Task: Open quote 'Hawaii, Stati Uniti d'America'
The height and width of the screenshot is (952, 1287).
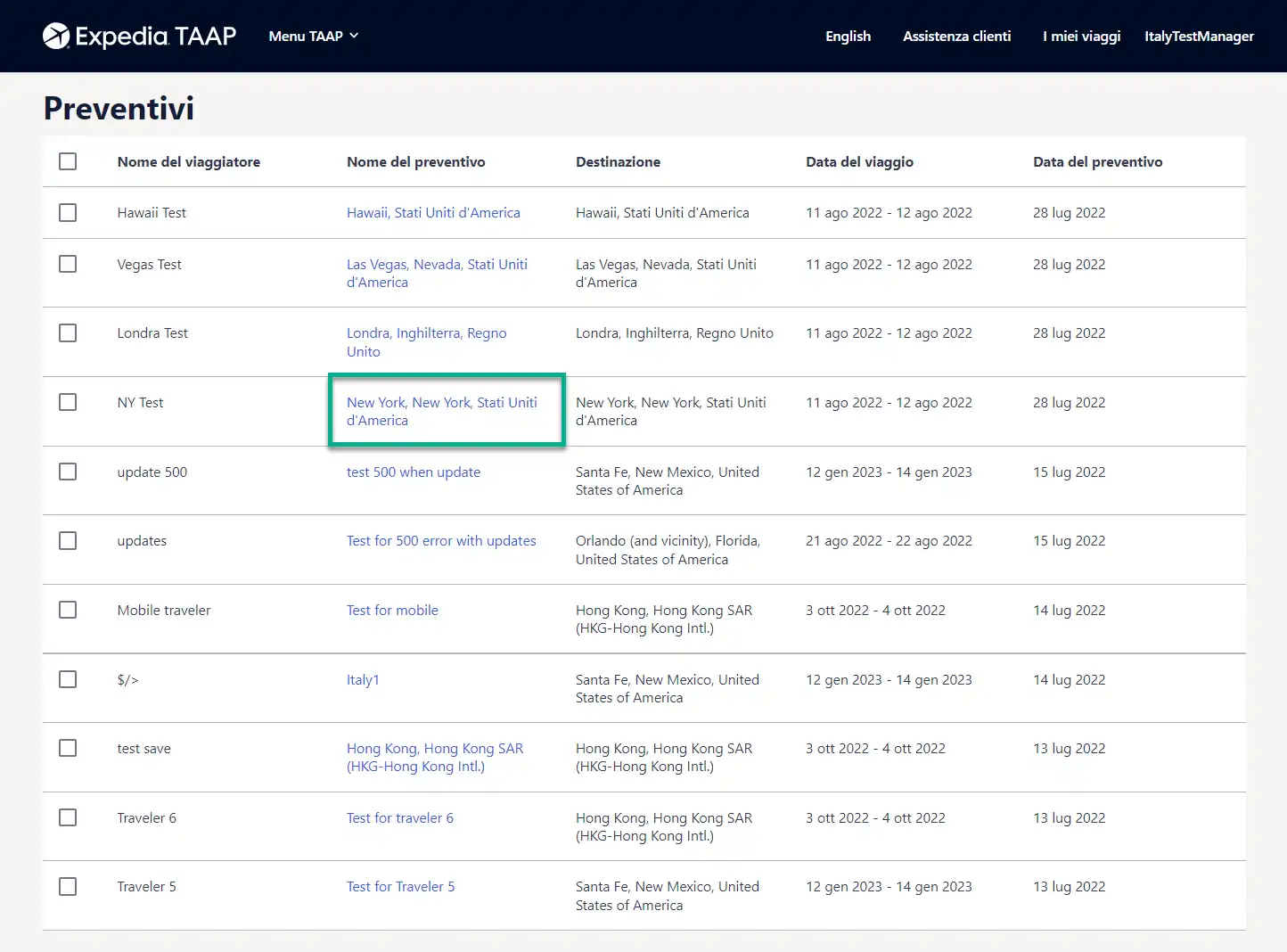Action: pos(433,212)
